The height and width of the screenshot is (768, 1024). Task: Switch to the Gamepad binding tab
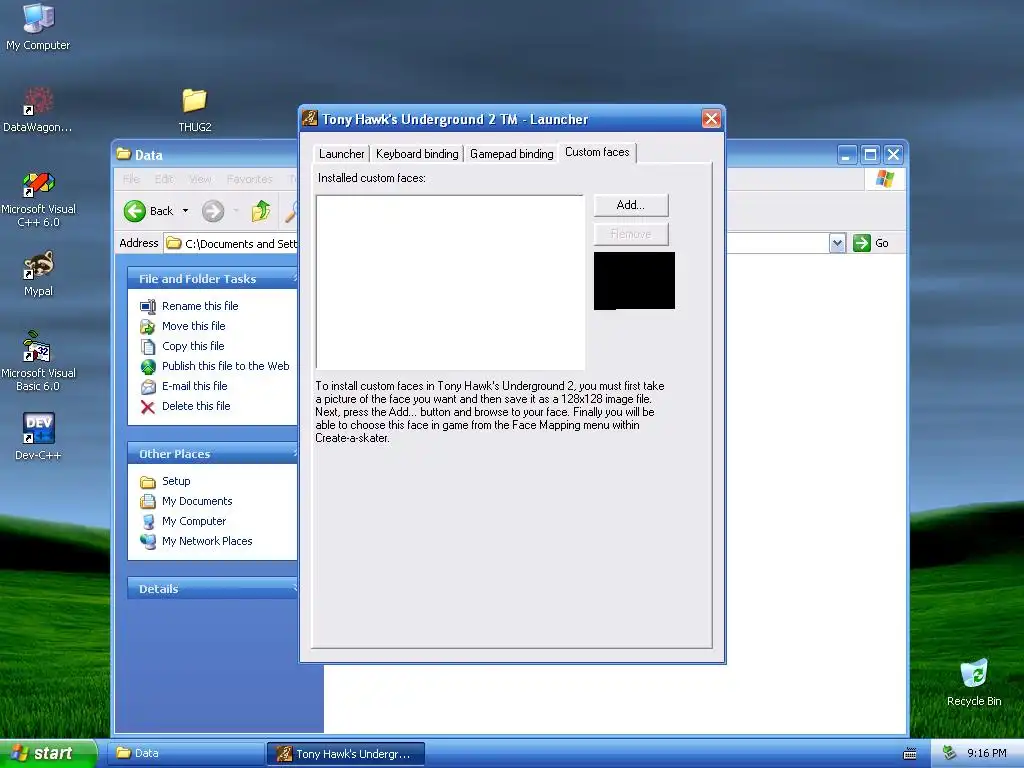point(511,153)
